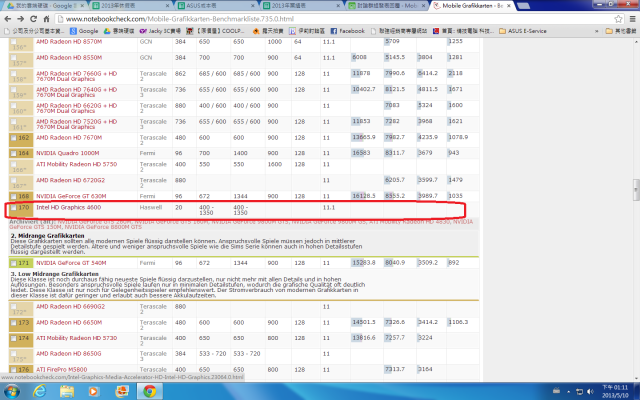Open the Facebook bookmark
640x400 pixels.
347,31
